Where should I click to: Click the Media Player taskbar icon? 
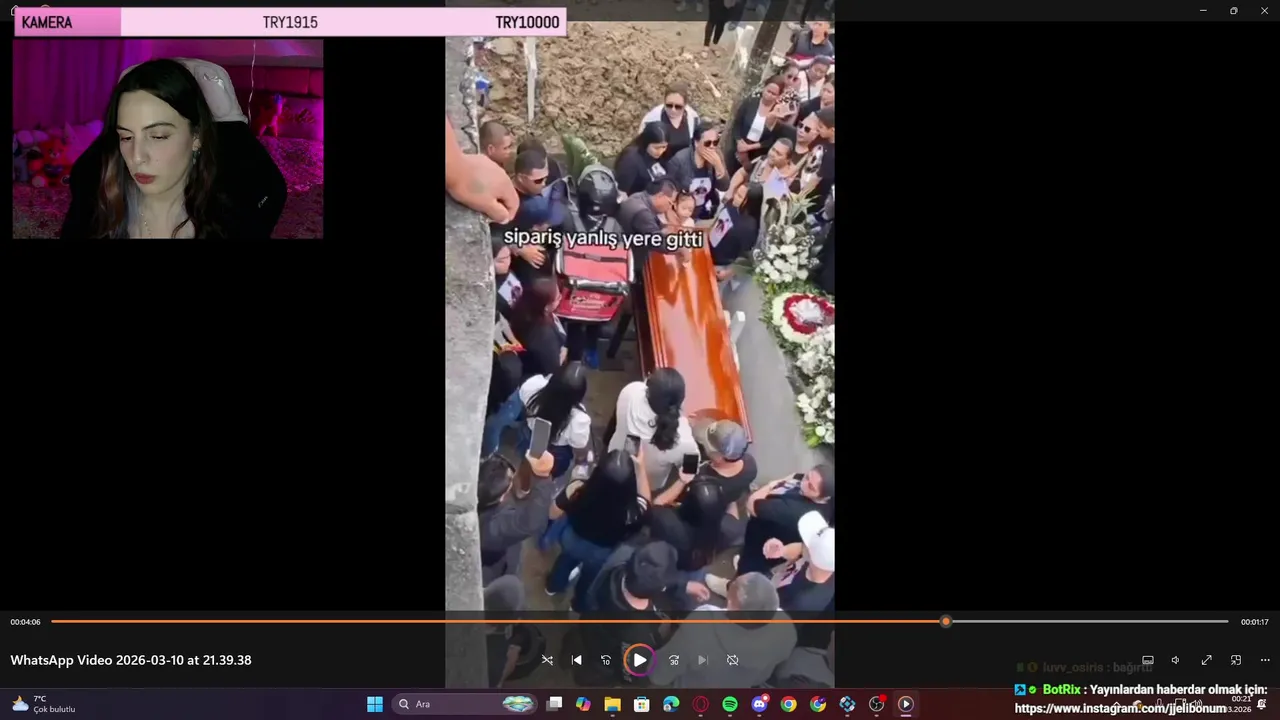tap(905, 704)
